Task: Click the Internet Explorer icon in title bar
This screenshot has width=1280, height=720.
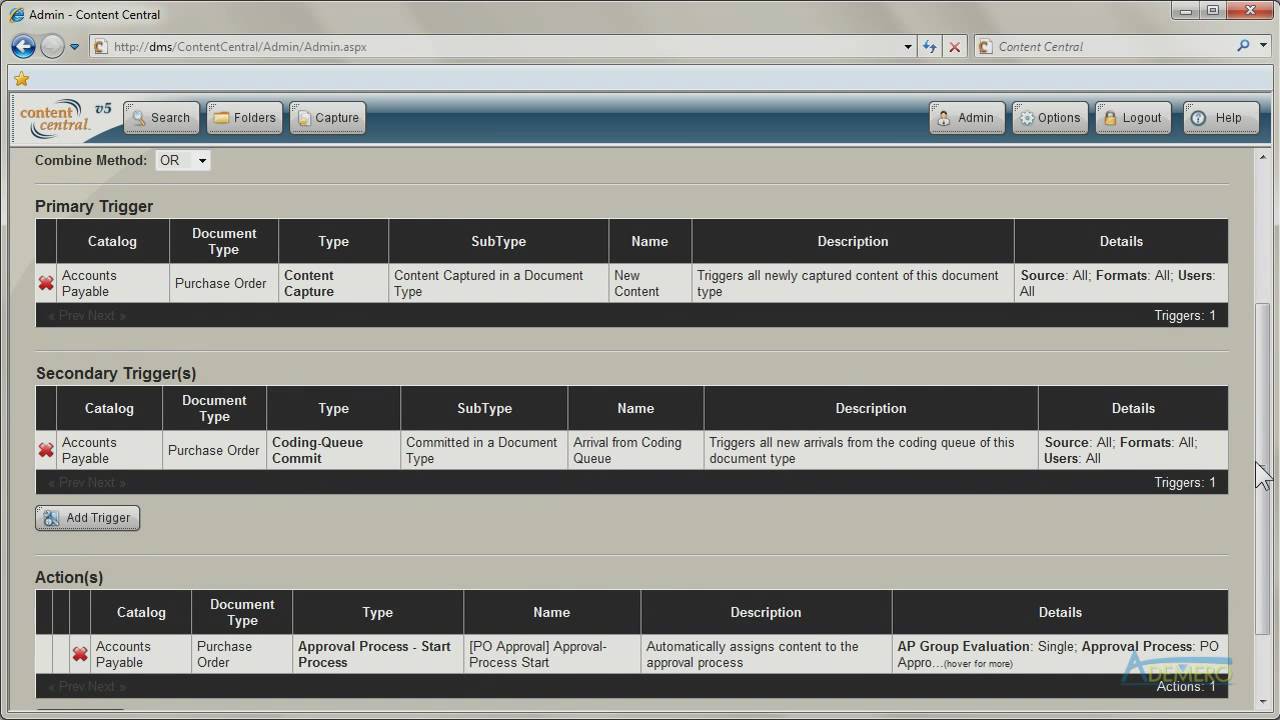Action: tap(17, 14)
